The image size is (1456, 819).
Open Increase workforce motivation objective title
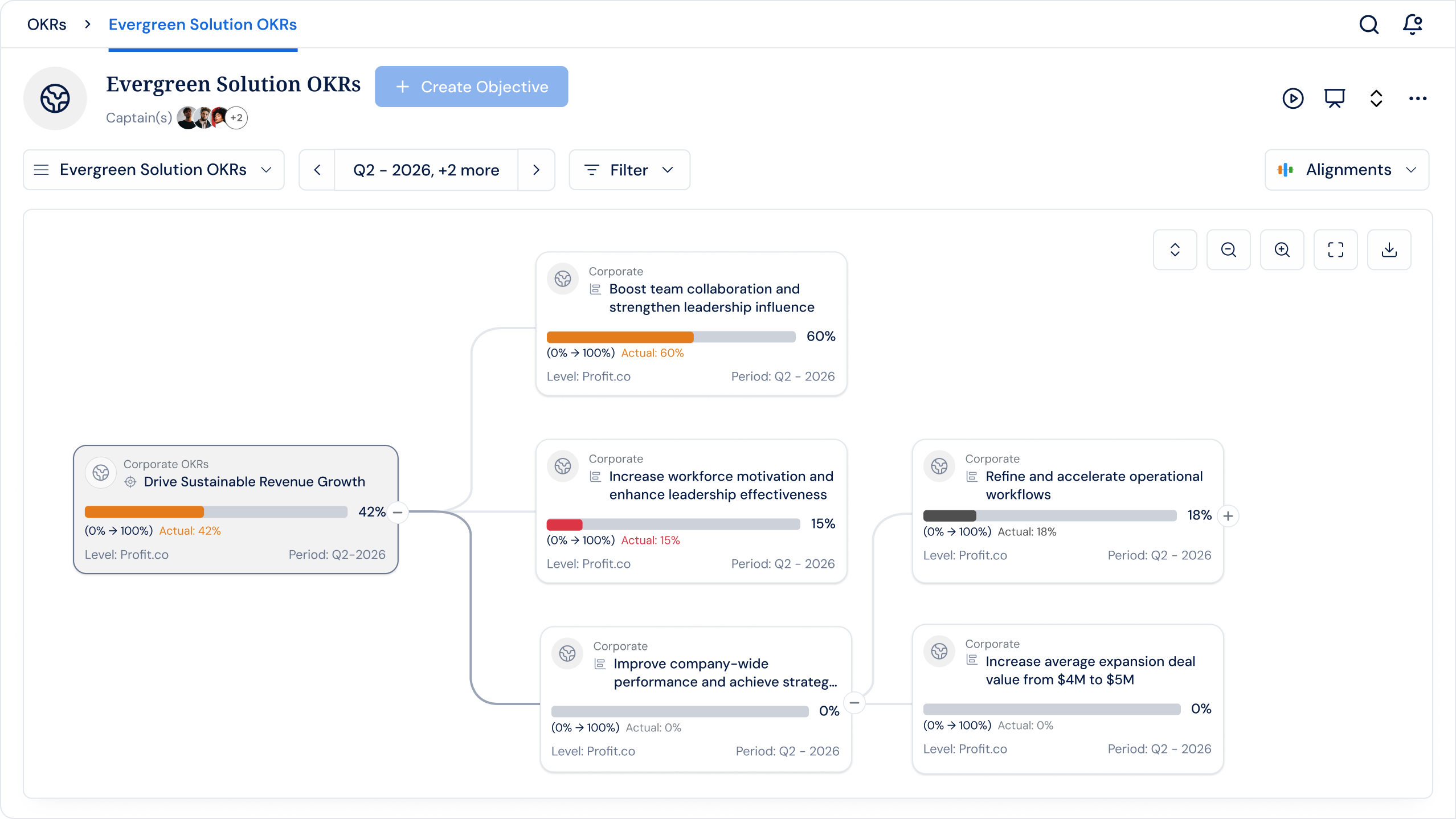pyautogui.click(x=721, y=485)
